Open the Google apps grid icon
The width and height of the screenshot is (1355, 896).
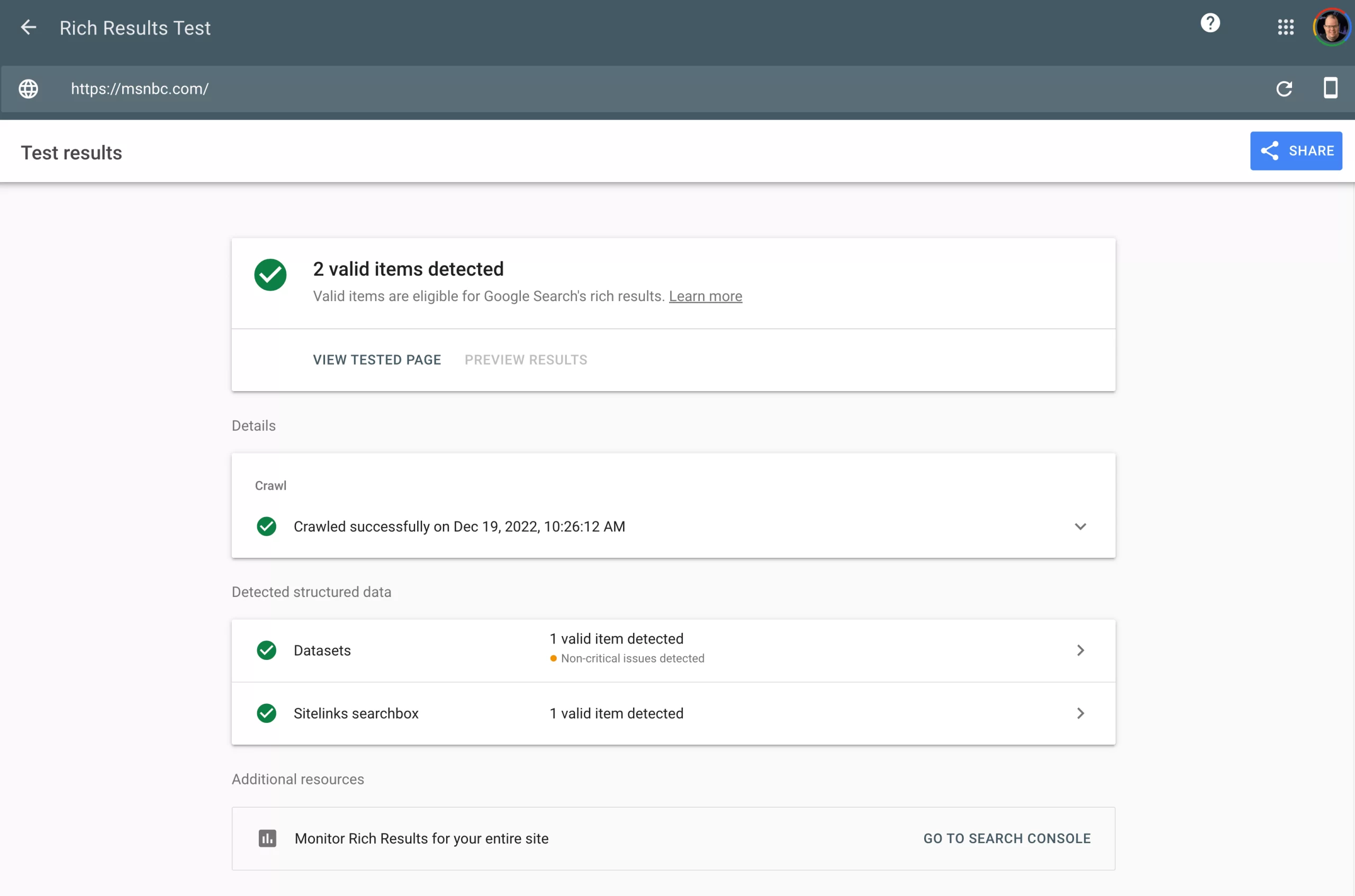point(1285,27)
